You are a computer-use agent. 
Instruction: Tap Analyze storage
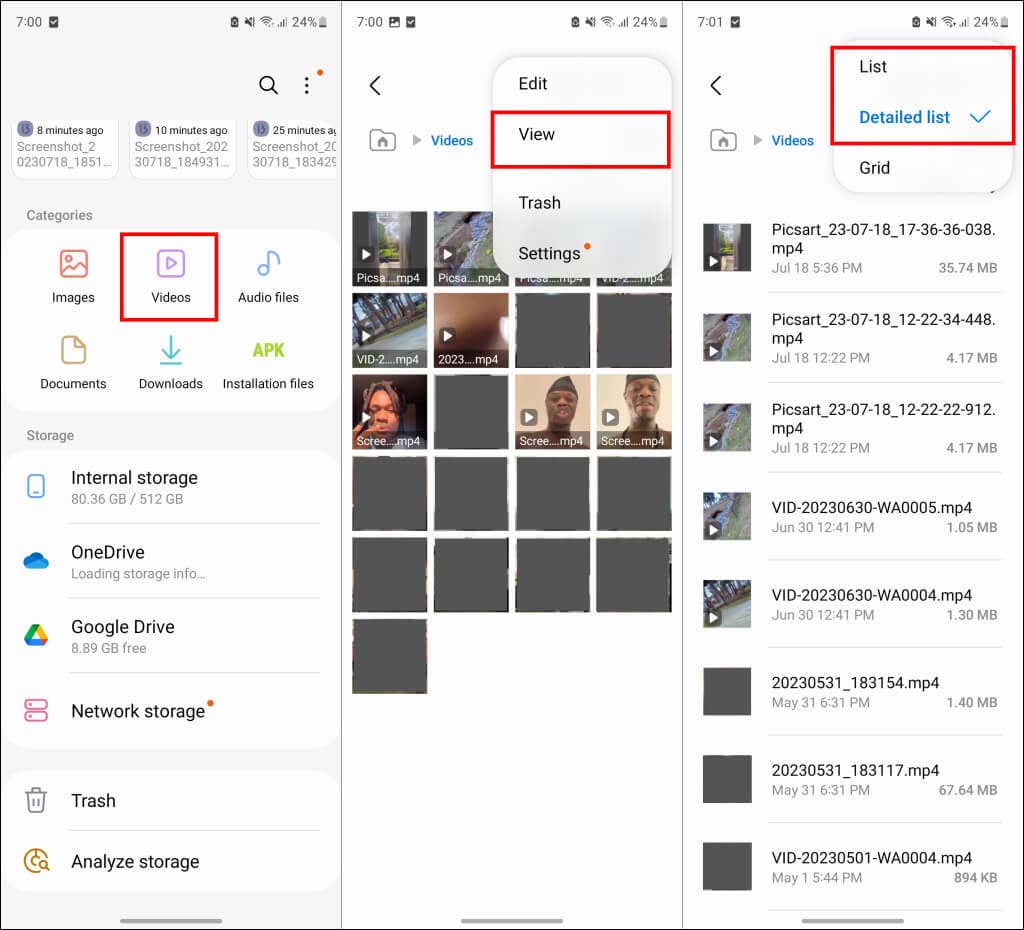pyautogui.click(x=135, y=861)
